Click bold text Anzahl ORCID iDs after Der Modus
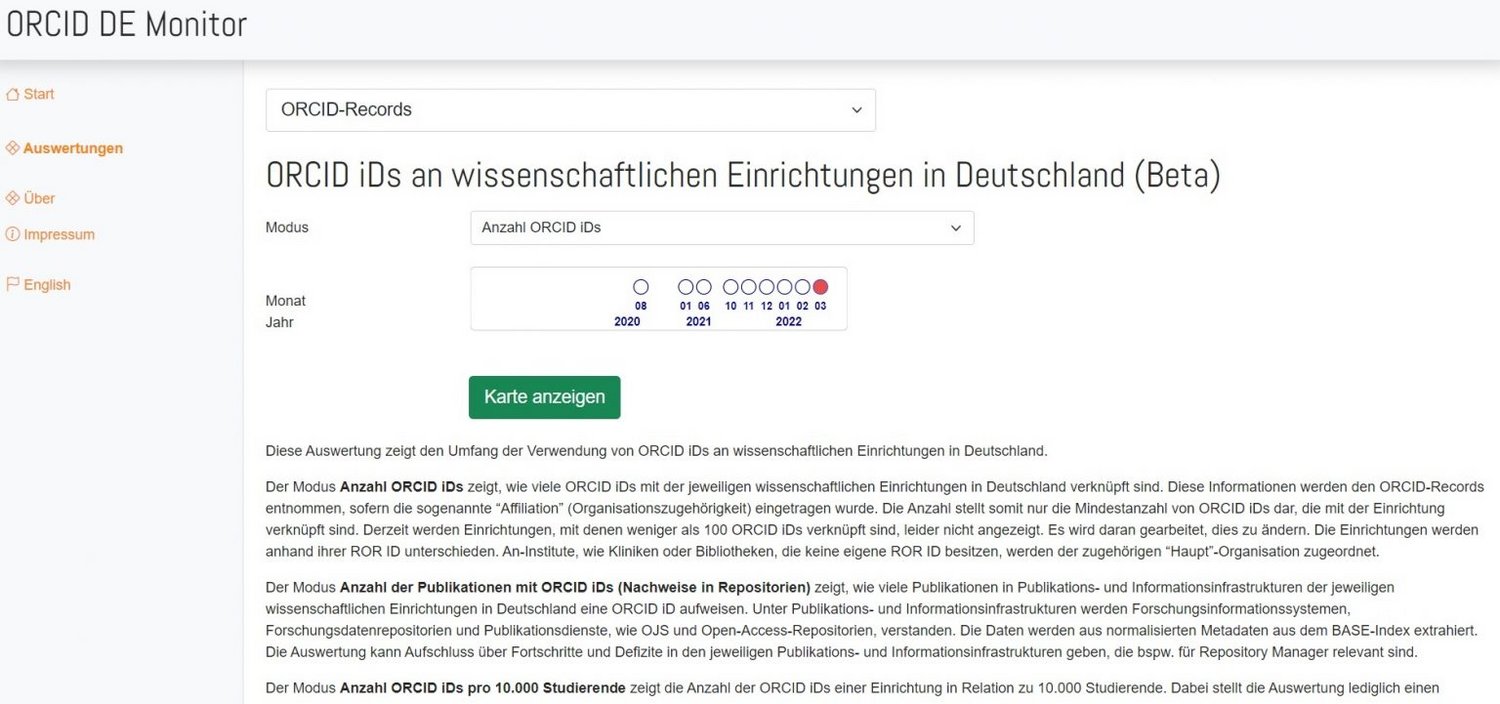 point(402,488)
